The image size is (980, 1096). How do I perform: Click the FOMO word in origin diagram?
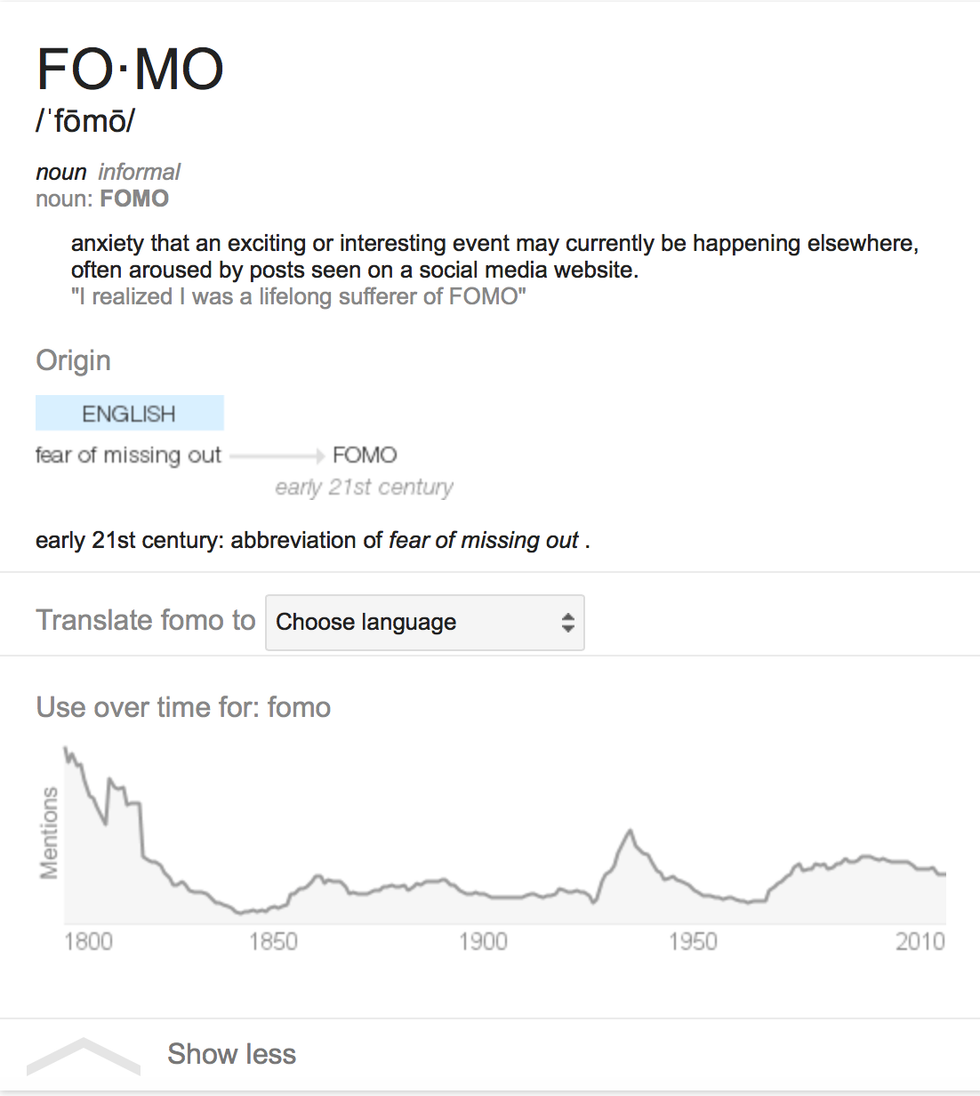click(364, 455)
